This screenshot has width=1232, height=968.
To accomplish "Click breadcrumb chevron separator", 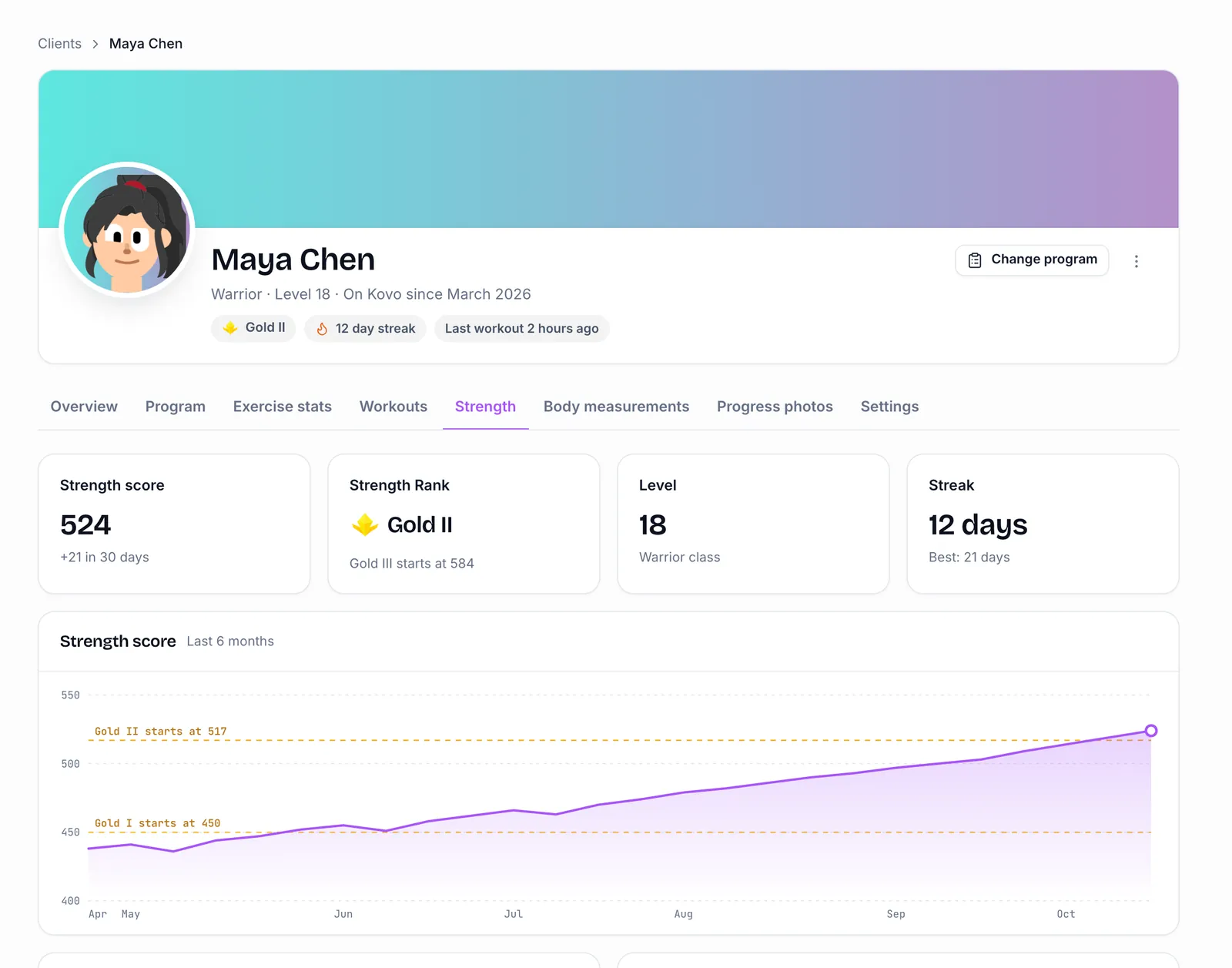I will click(x=95, y=44).
